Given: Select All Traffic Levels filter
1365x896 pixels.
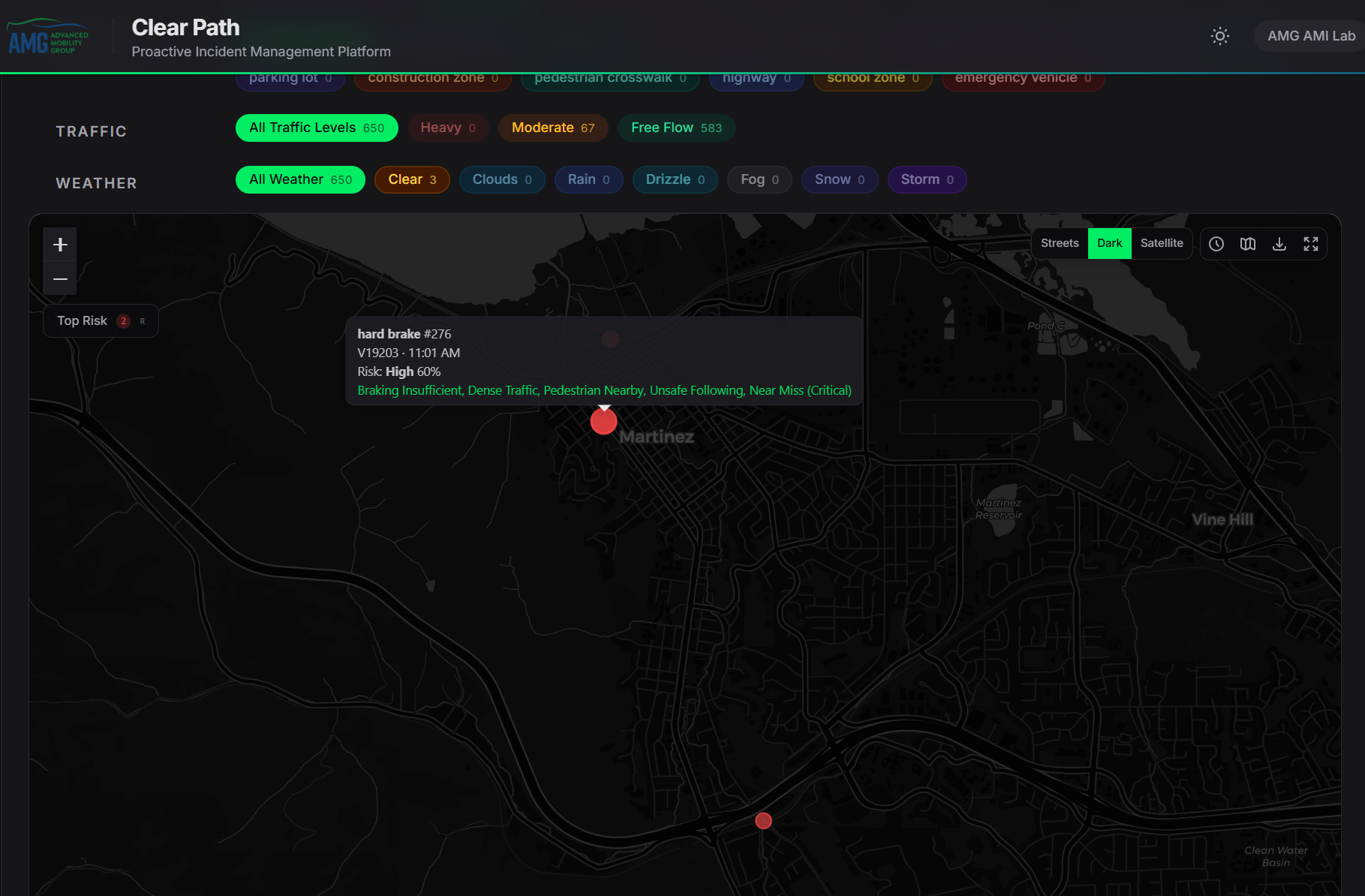Looking at the screenshot, I should (317, 128).
